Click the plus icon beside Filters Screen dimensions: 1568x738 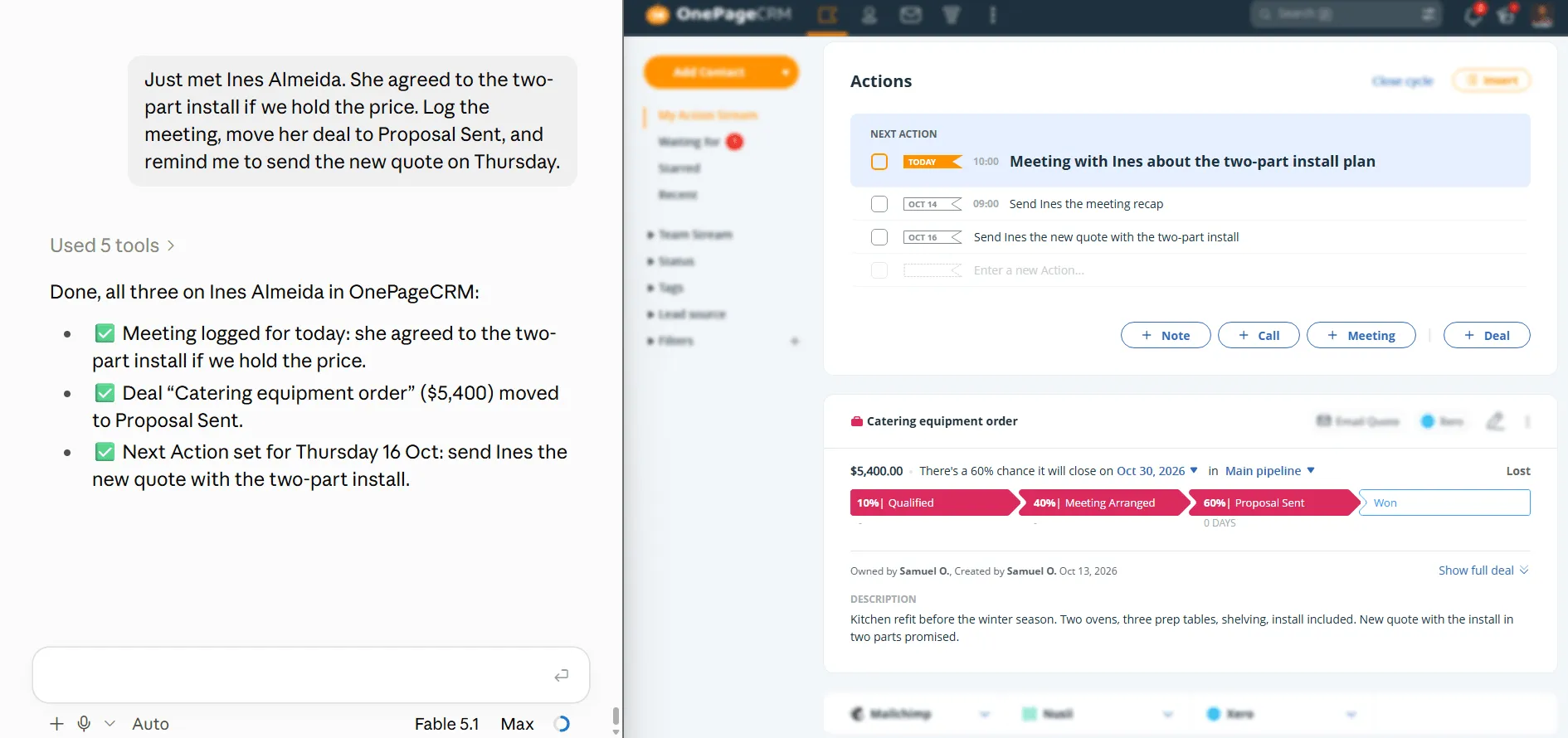[795, 341]
